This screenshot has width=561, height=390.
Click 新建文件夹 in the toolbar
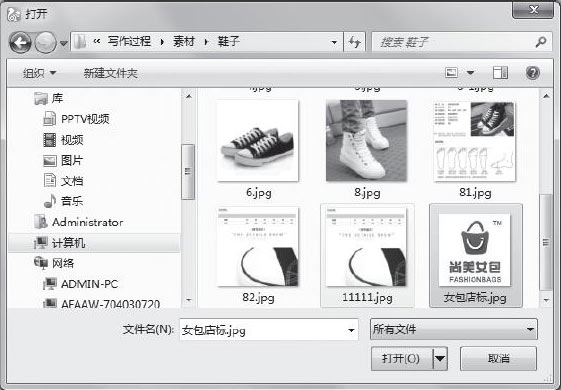pos(111,73)
